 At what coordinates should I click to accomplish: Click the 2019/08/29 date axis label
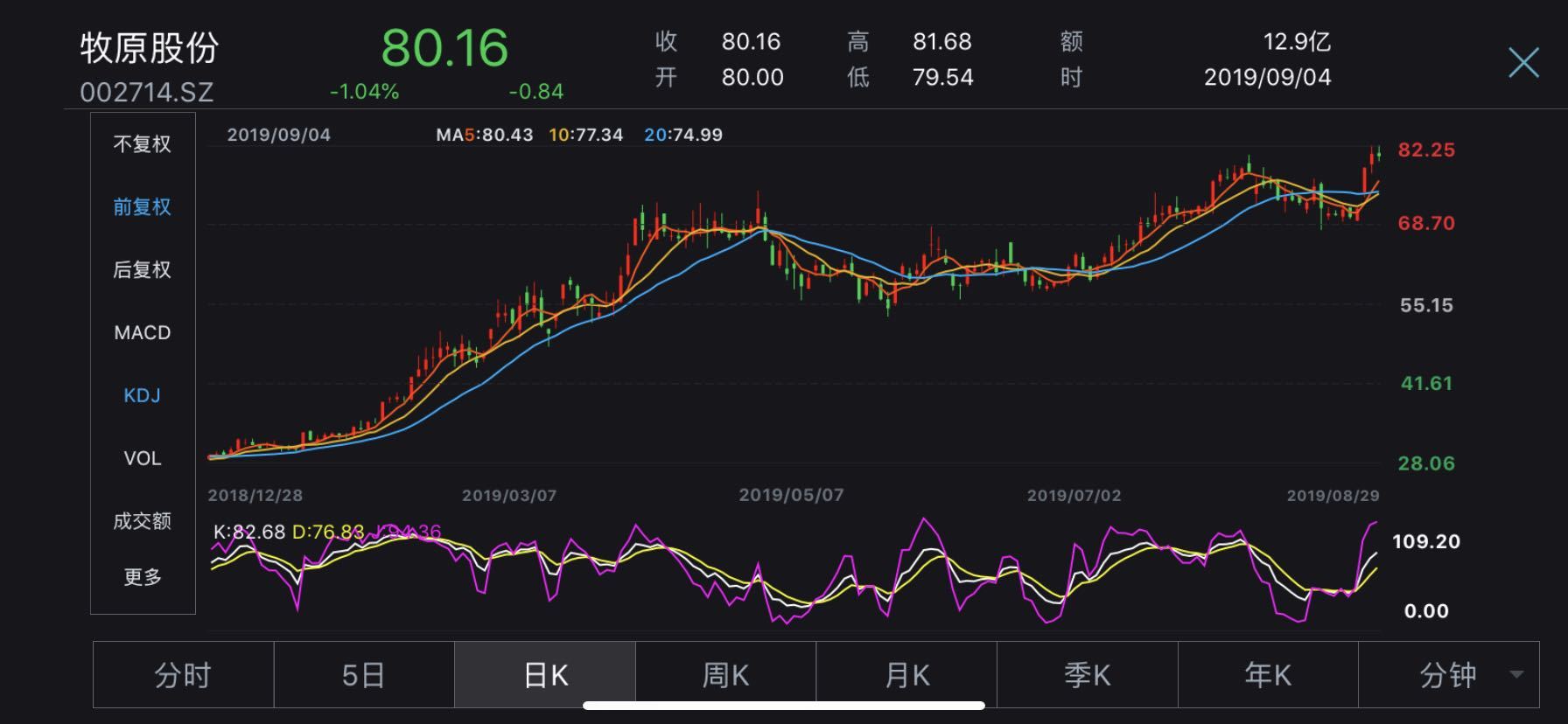point(1333,496)
